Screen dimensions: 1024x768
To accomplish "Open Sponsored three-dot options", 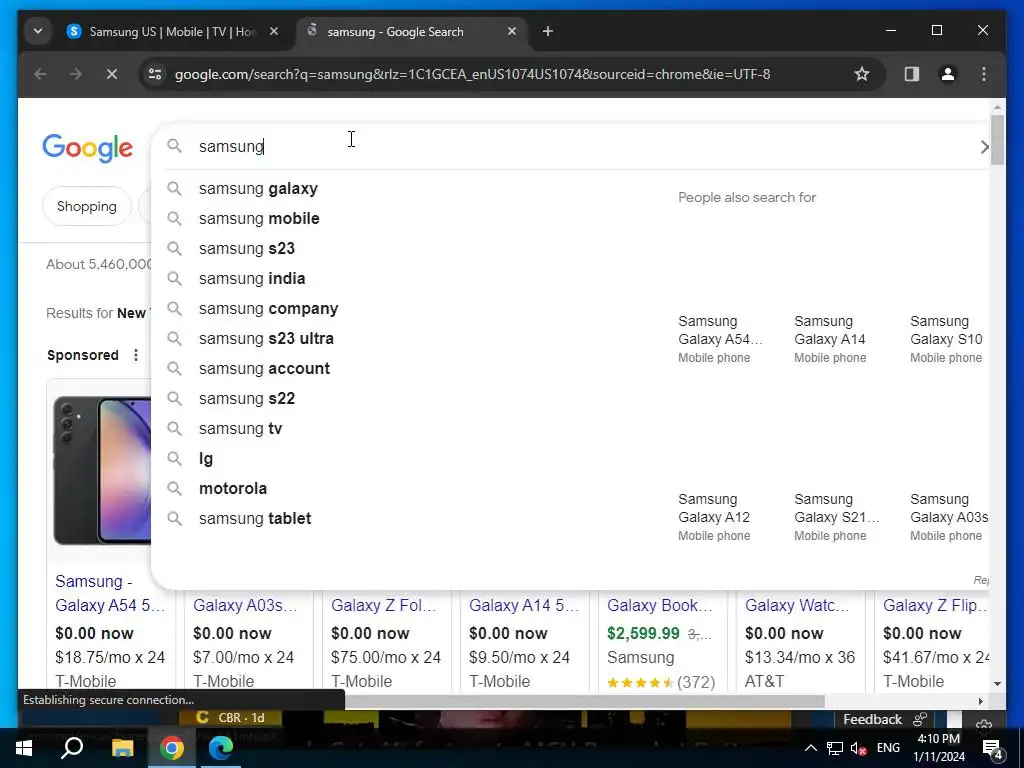I will pyautogui.click(x=136, y=355).
